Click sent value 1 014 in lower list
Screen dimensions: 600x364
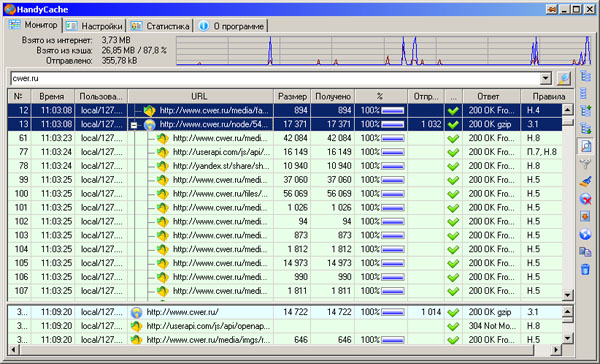coord(431,312)
